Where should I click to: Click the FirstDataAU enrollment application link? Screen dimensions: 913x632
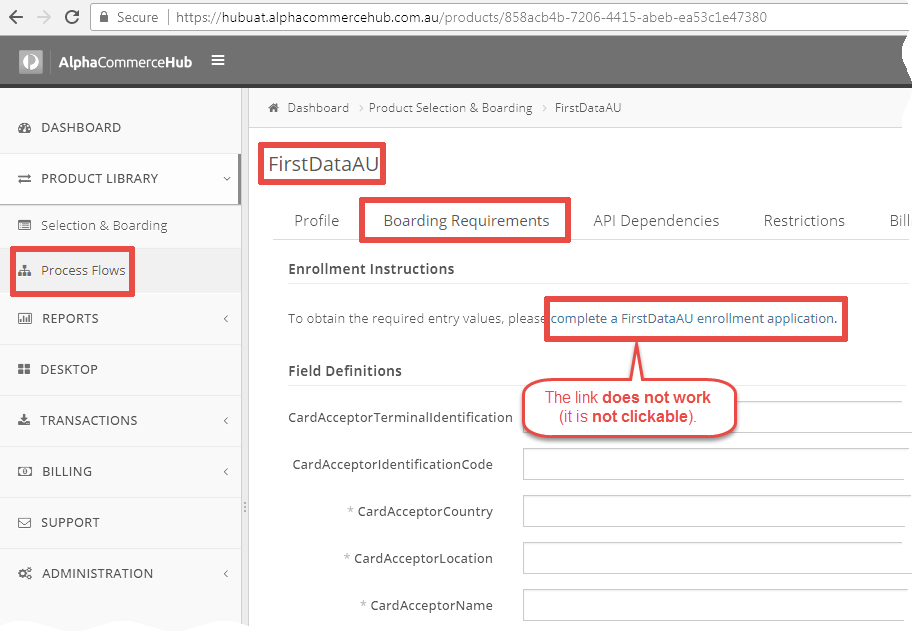click(693, 319)
